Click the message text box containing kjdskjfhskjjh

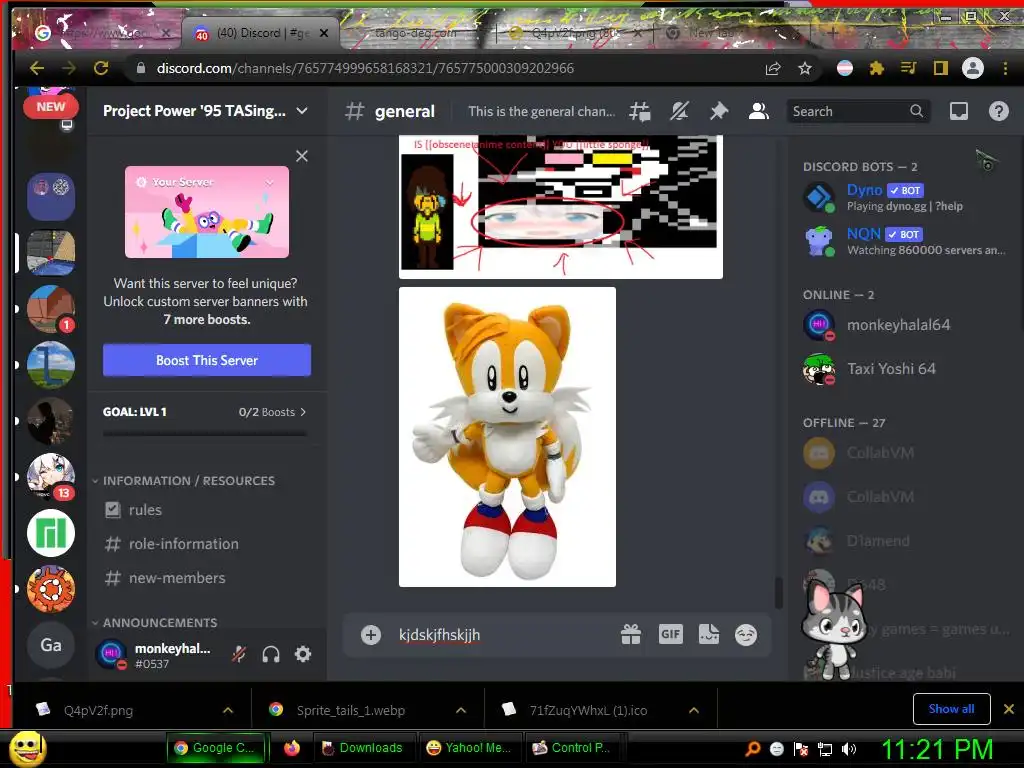[503, 635]
